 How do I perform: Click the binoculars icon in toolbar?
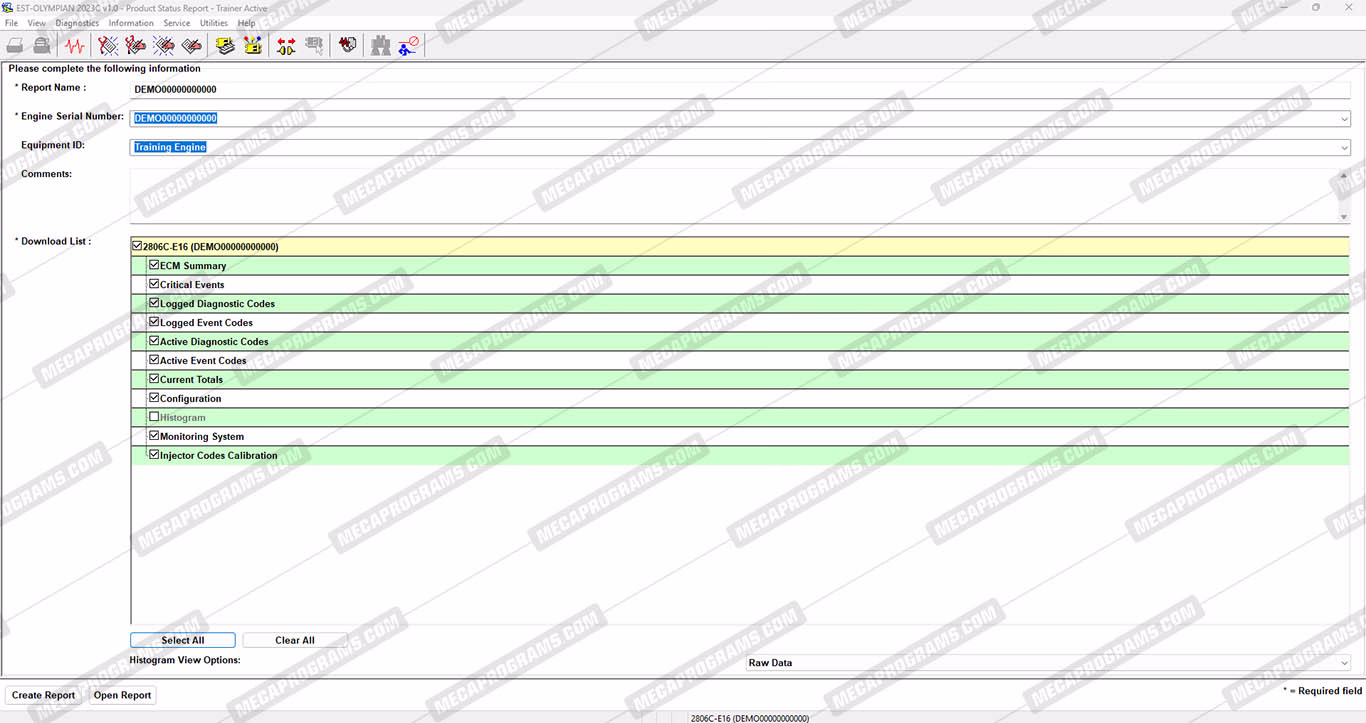pyautogui.click(x=380, y=45)
